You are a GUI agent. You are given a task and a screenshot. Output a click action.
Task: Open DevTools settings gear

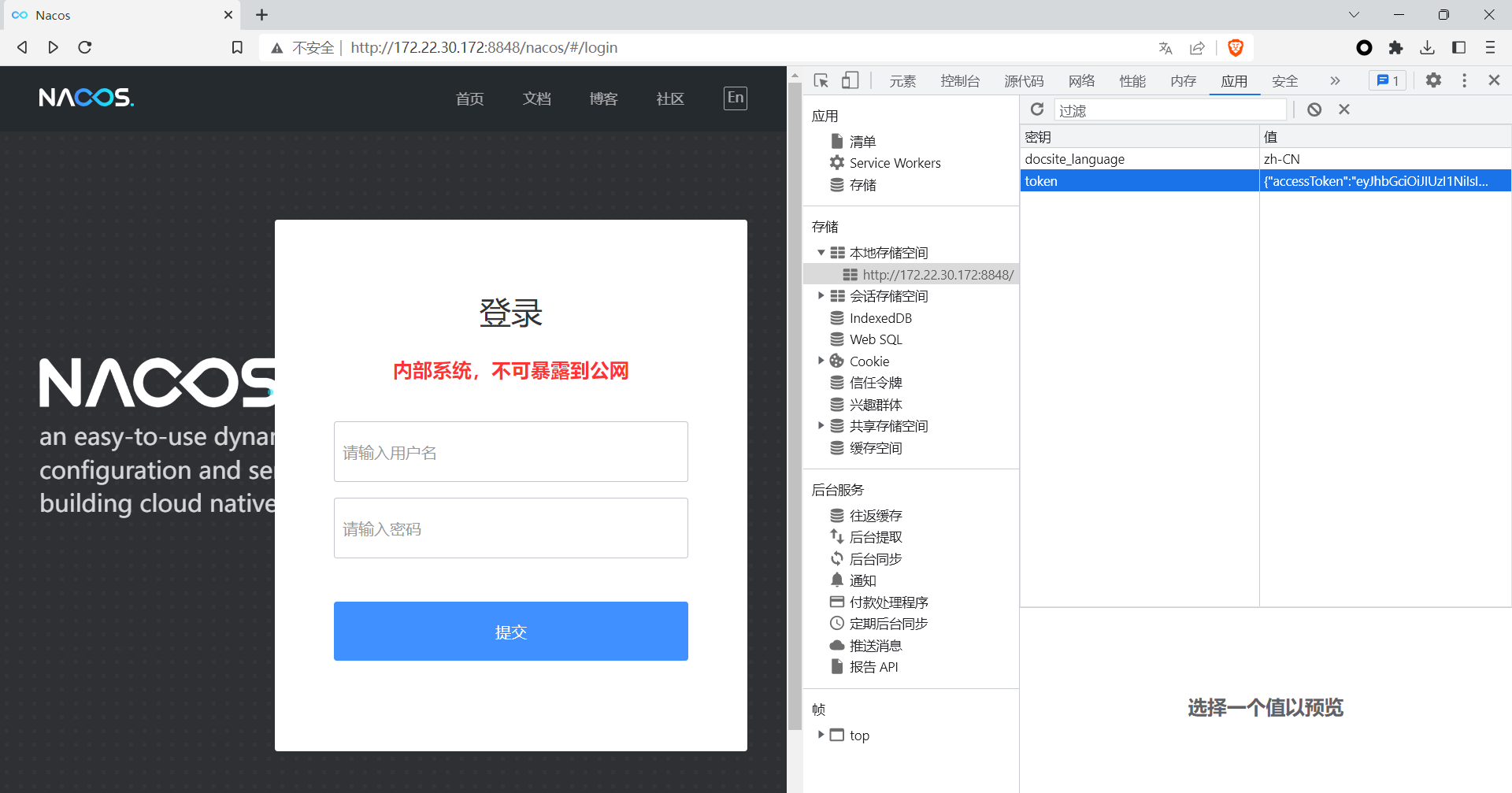[1434, 80]
